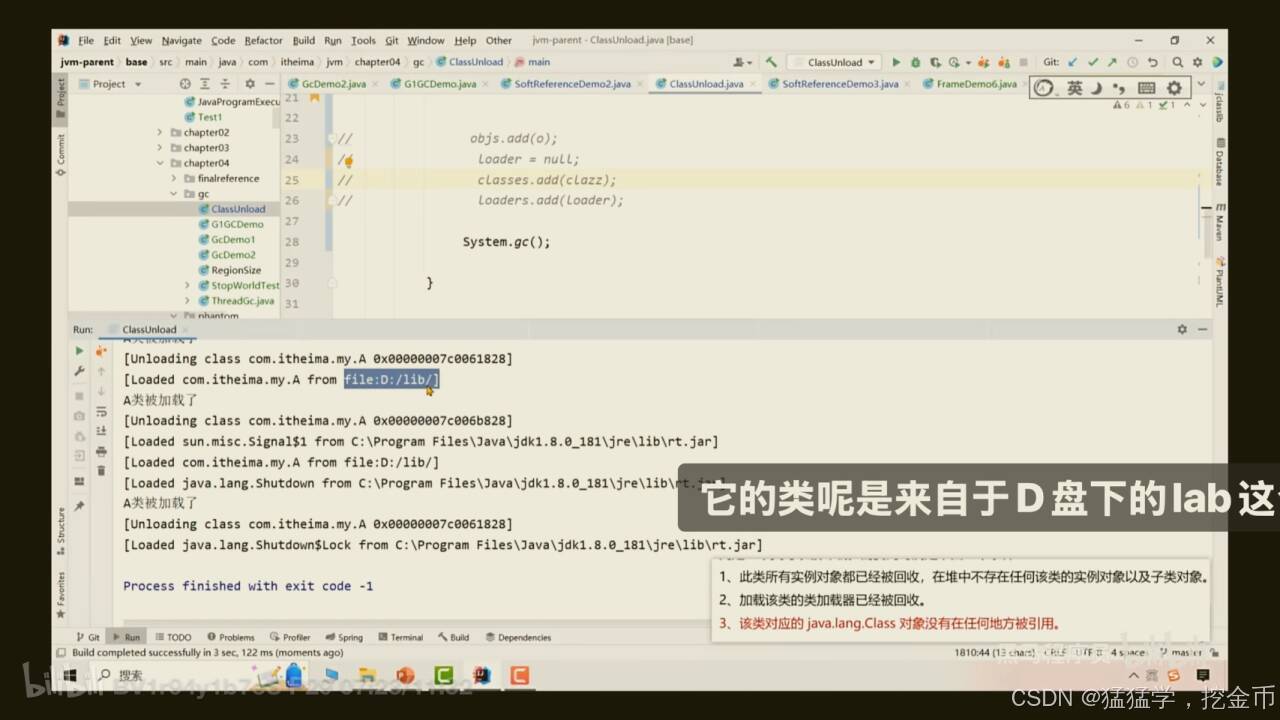Click the intention bulb on line 24
Viewport: 1280px width, 720px height.
coord(348,160)
